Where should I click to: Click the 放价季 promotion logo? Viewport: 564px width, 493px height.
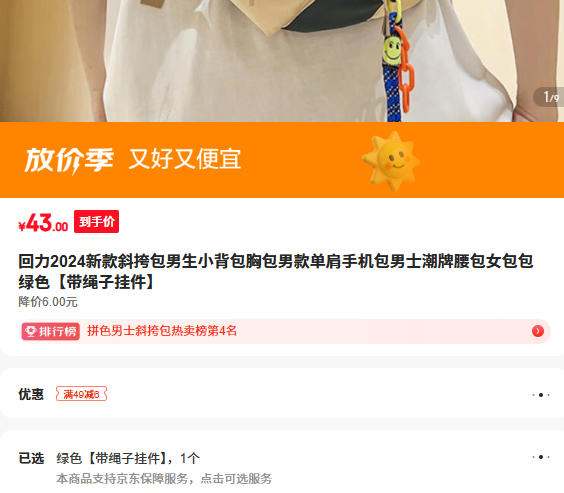point(69,160)
